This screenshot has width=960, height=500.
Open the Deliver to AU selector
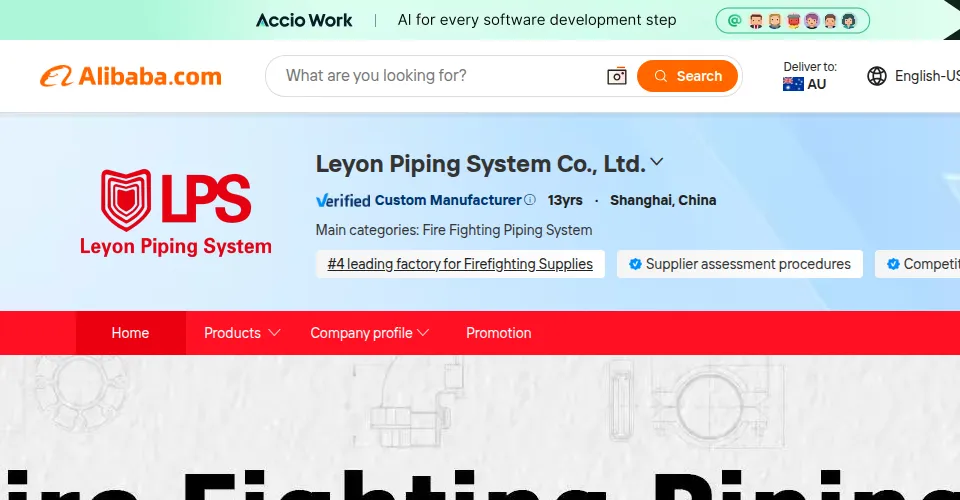[809, 76]
